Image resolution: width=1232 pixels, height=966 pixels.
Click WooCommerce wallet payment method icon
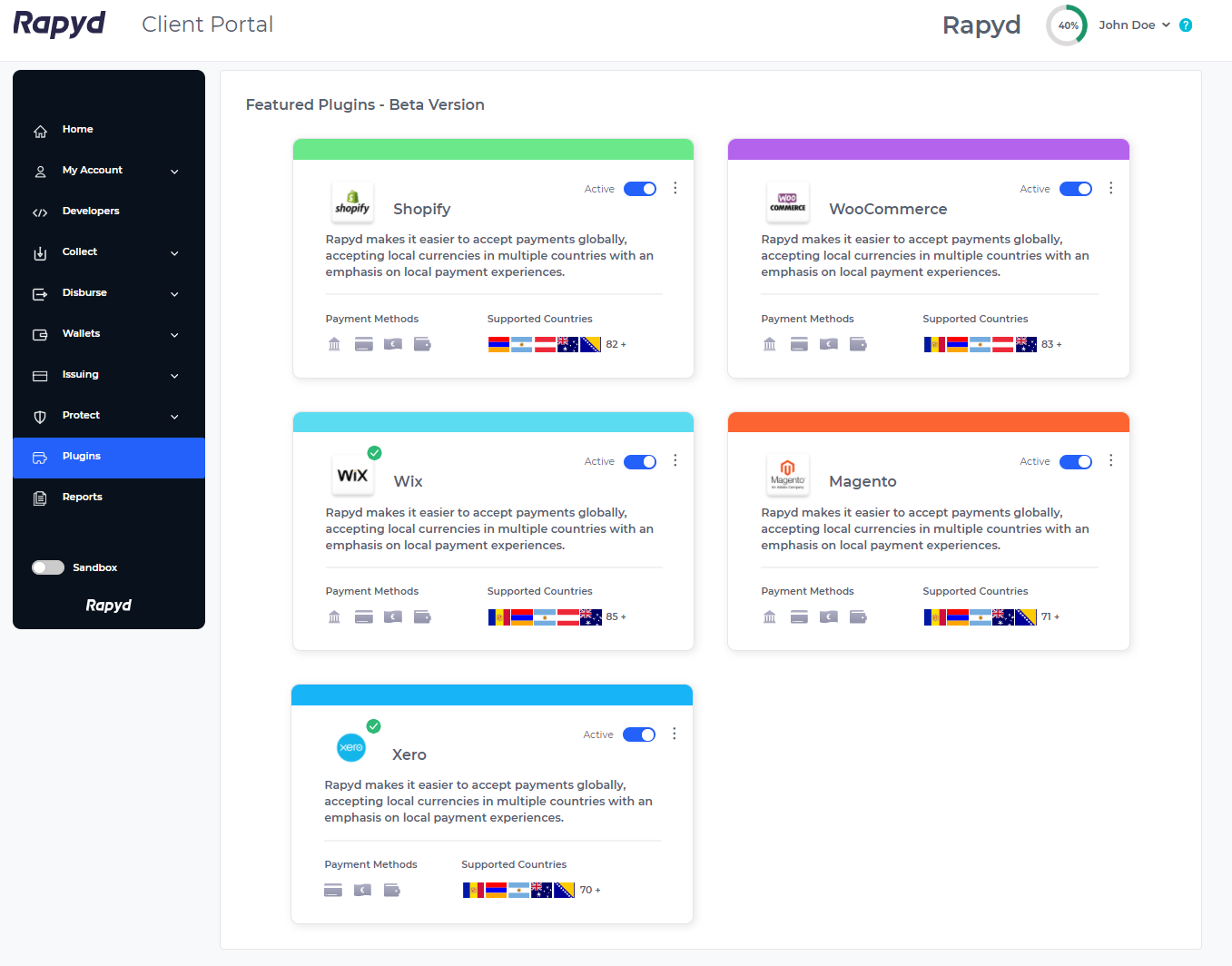[x=858, y=344]
